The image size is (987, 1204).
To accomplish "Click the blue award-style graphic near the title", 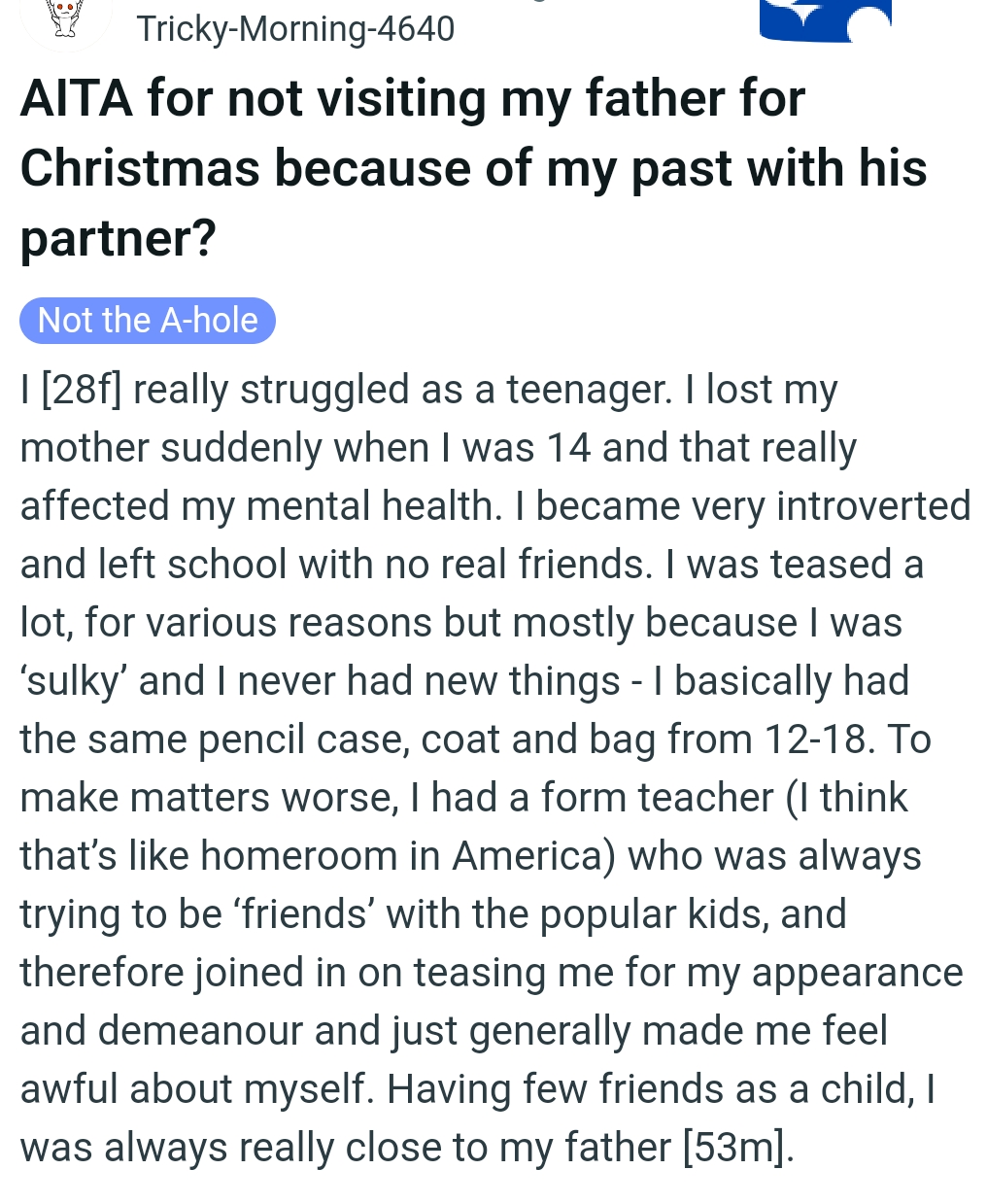I will point(825,21).
